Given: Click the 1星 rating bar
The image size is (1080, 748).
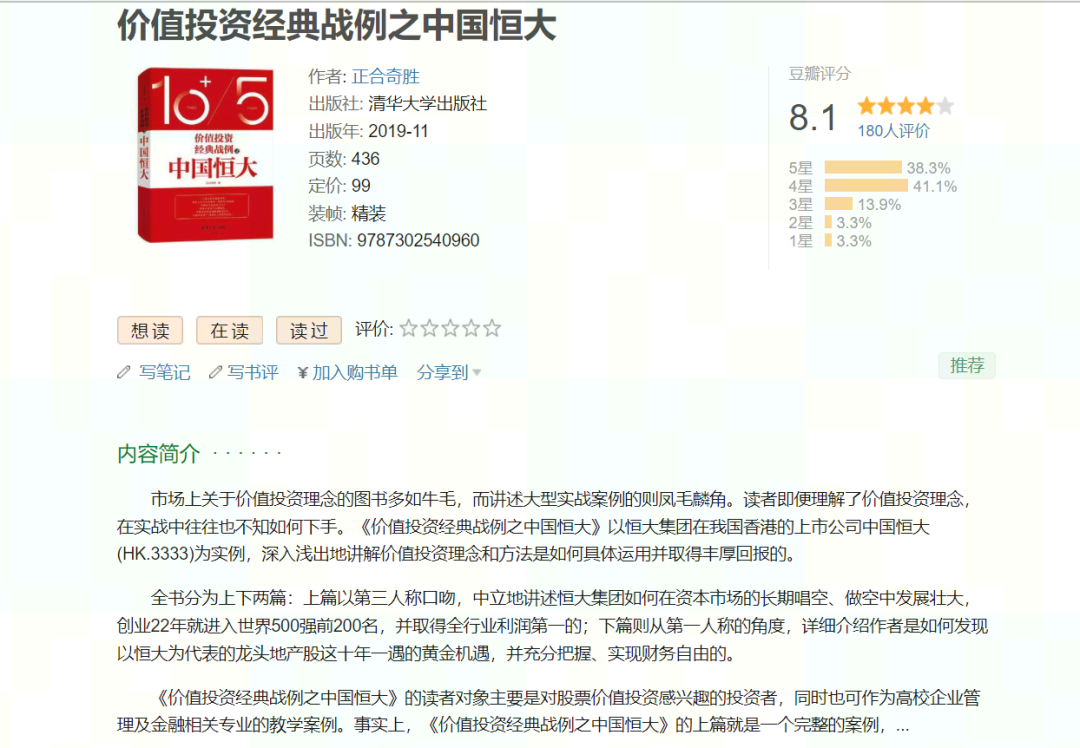Looking at the screenshot, I should pyautogui.click(x=828, y=240).
